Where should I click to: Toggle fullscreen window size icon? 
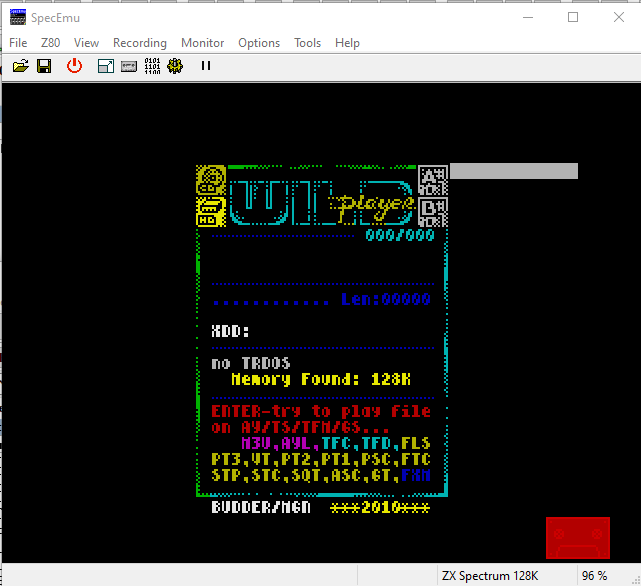point(105,66)
